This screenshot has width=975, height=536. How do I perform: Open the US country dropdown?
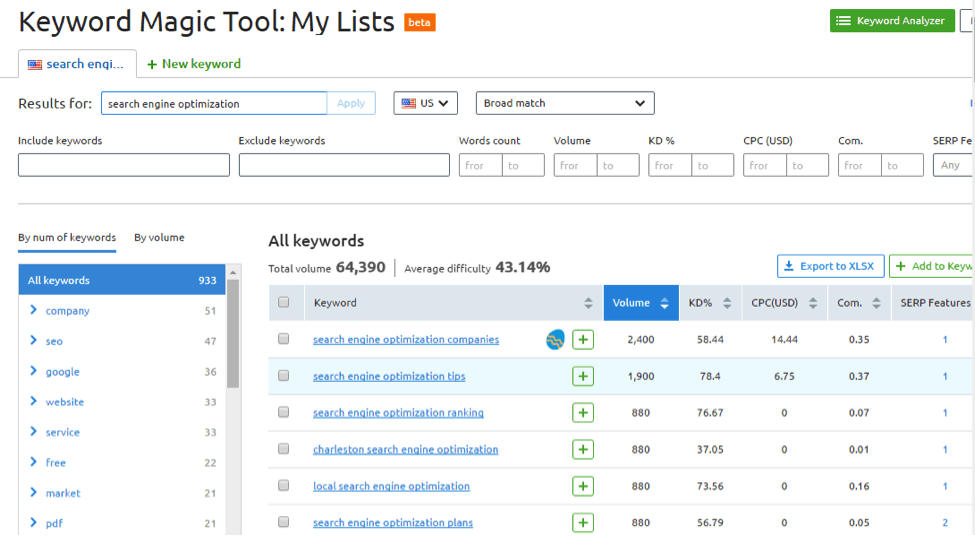pos(425,103)
